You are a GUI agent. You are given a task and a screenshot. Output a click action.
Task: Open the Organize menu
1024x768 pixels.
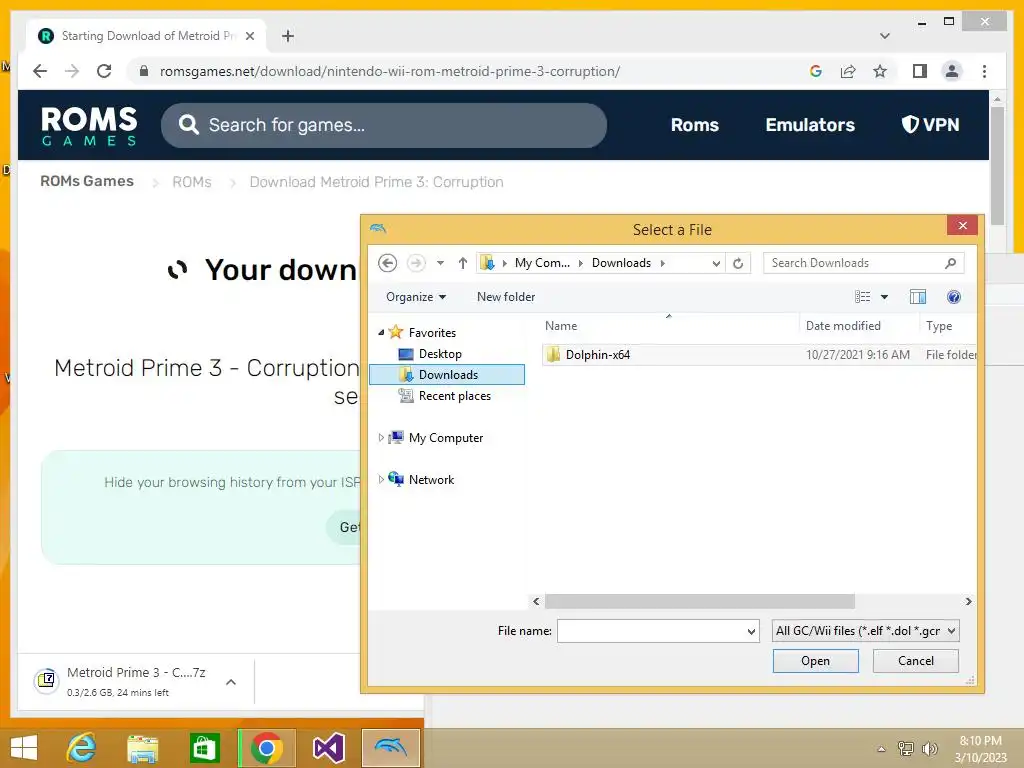tap(416, 297)
